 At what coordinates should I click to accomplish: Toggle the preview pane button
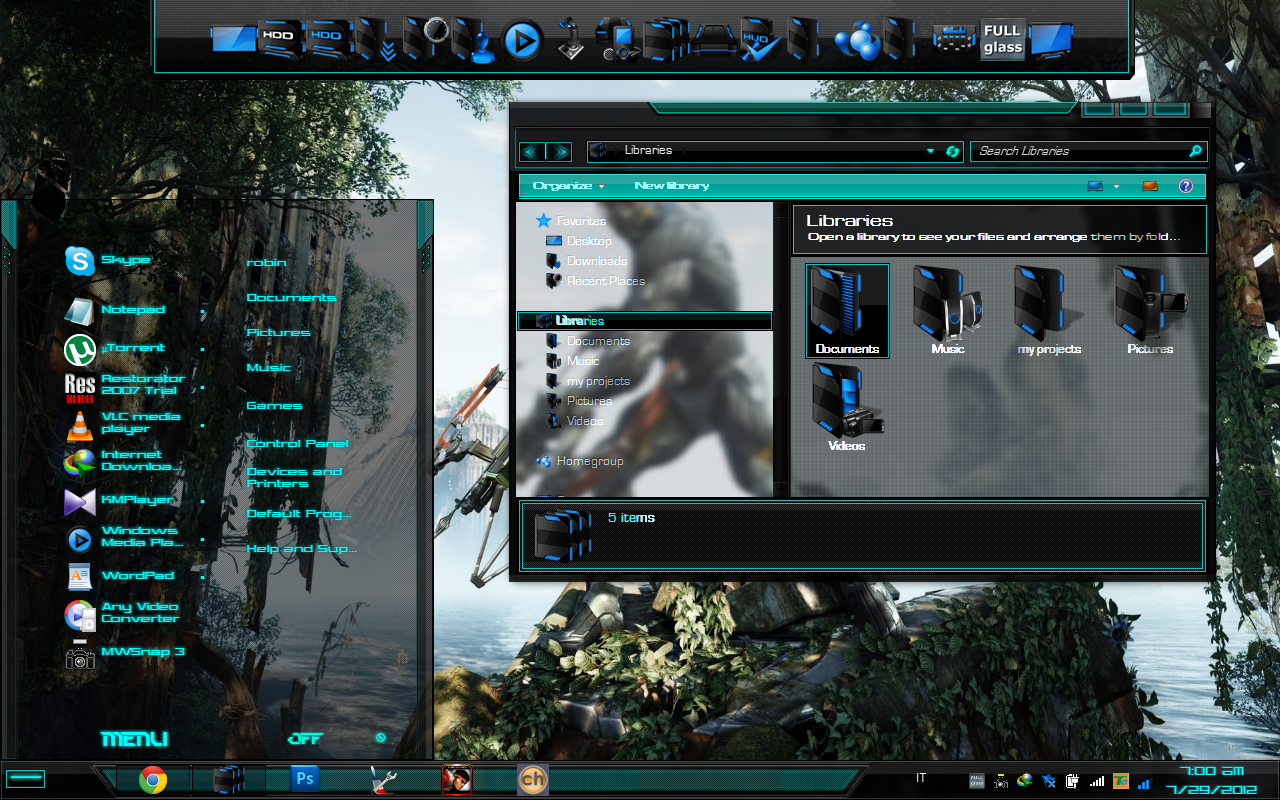(1150, 186)
